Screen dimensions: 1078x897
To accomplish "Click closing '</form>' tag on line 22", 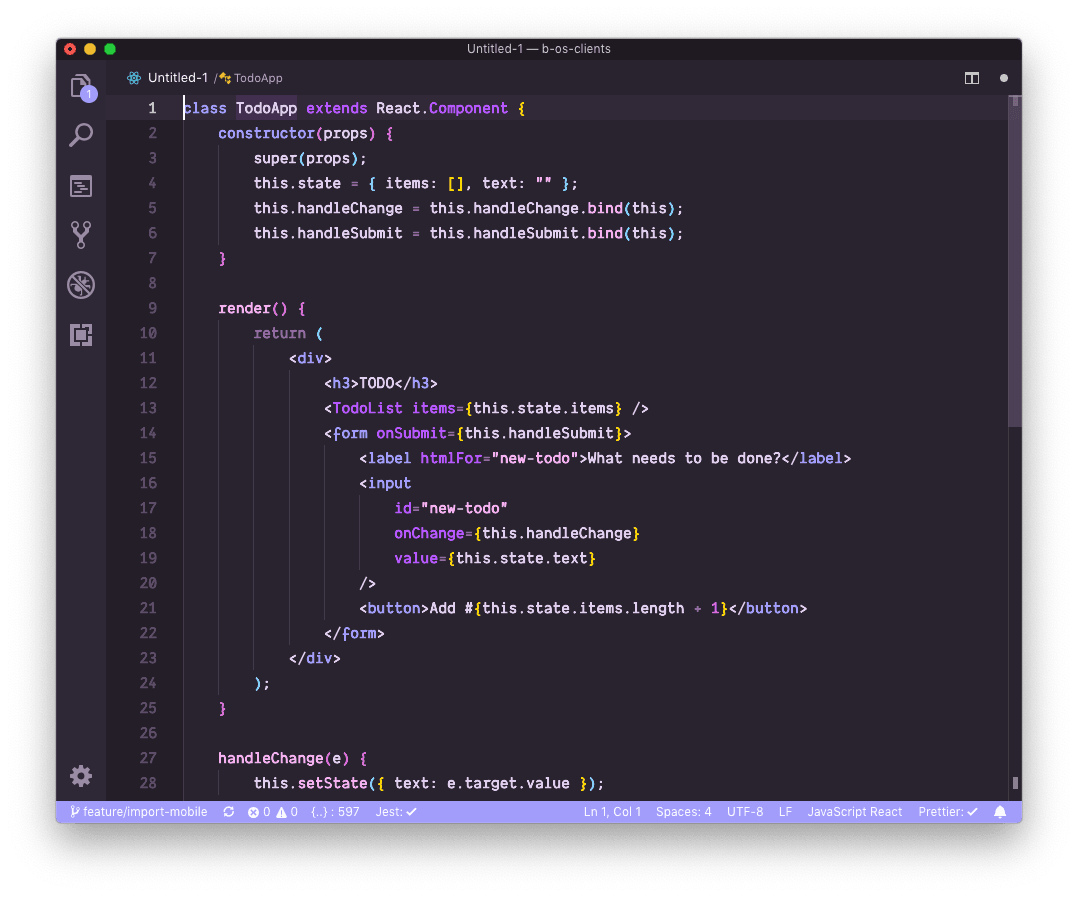I will (354, 633).
